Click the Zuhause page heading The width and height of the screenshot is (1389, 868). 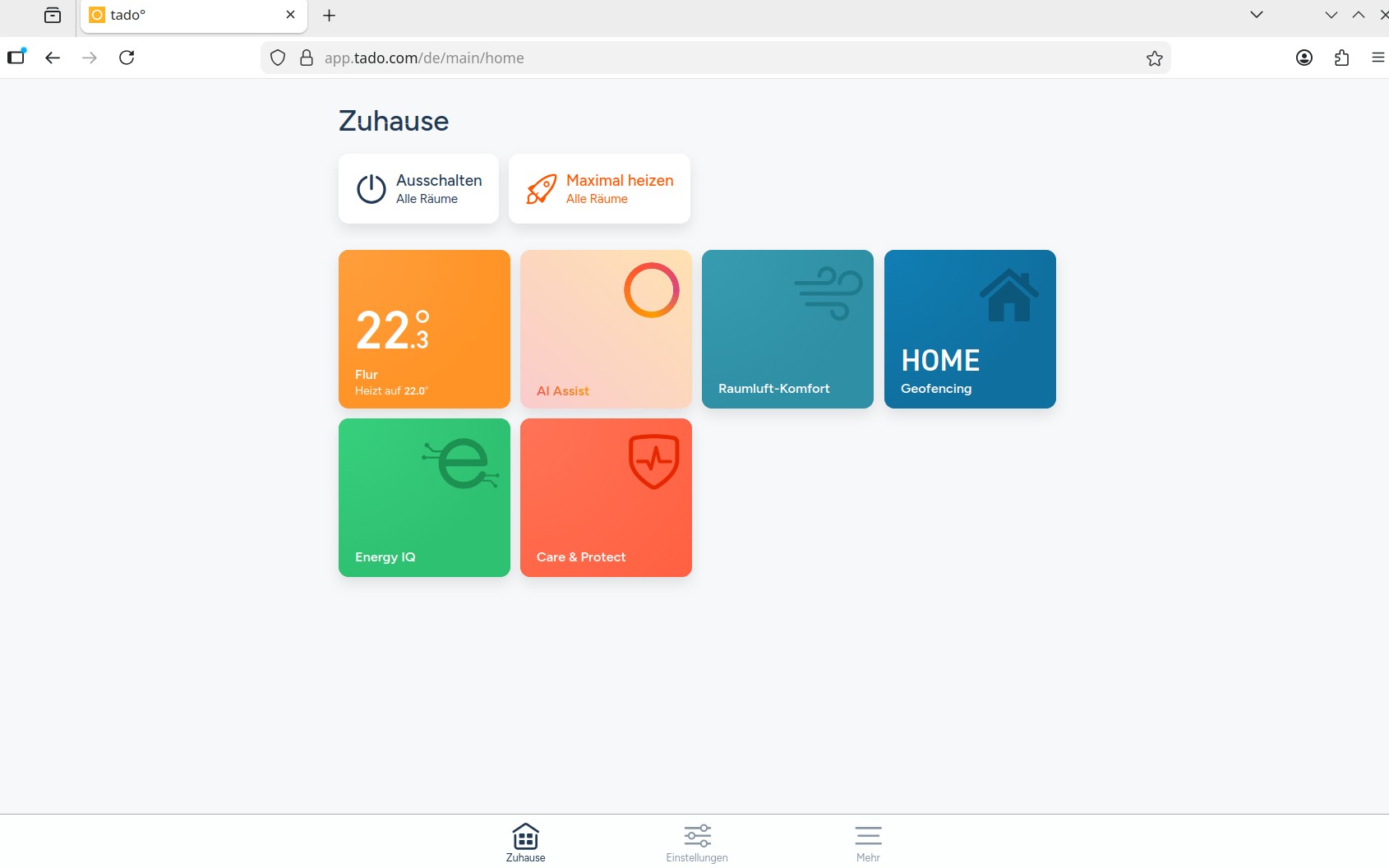coord(394,122)
